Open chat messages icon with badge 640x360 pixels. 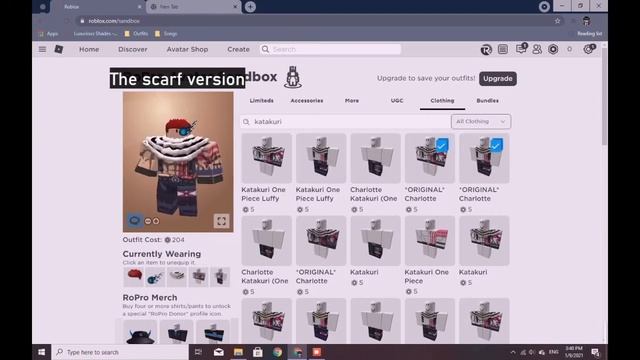(x=520, y=49)
